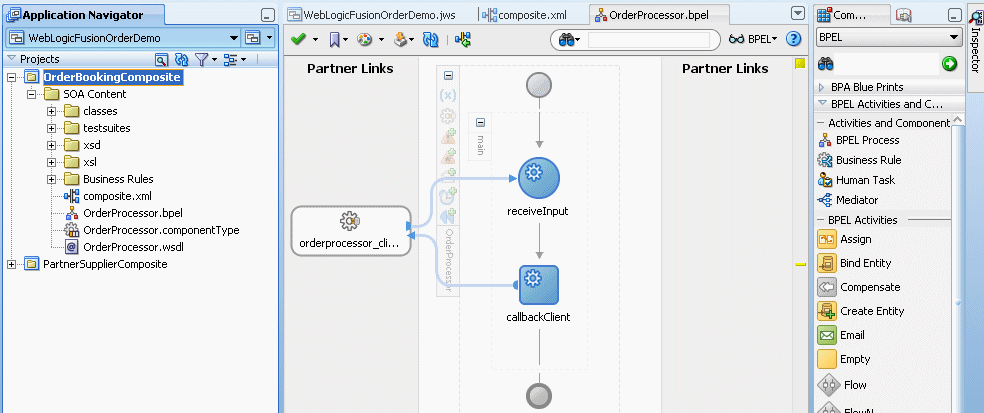Click the refresh icon in the BPEL editor toolbar
The width and height of the screenshot is (984, 413).
(x=430, y=40)
